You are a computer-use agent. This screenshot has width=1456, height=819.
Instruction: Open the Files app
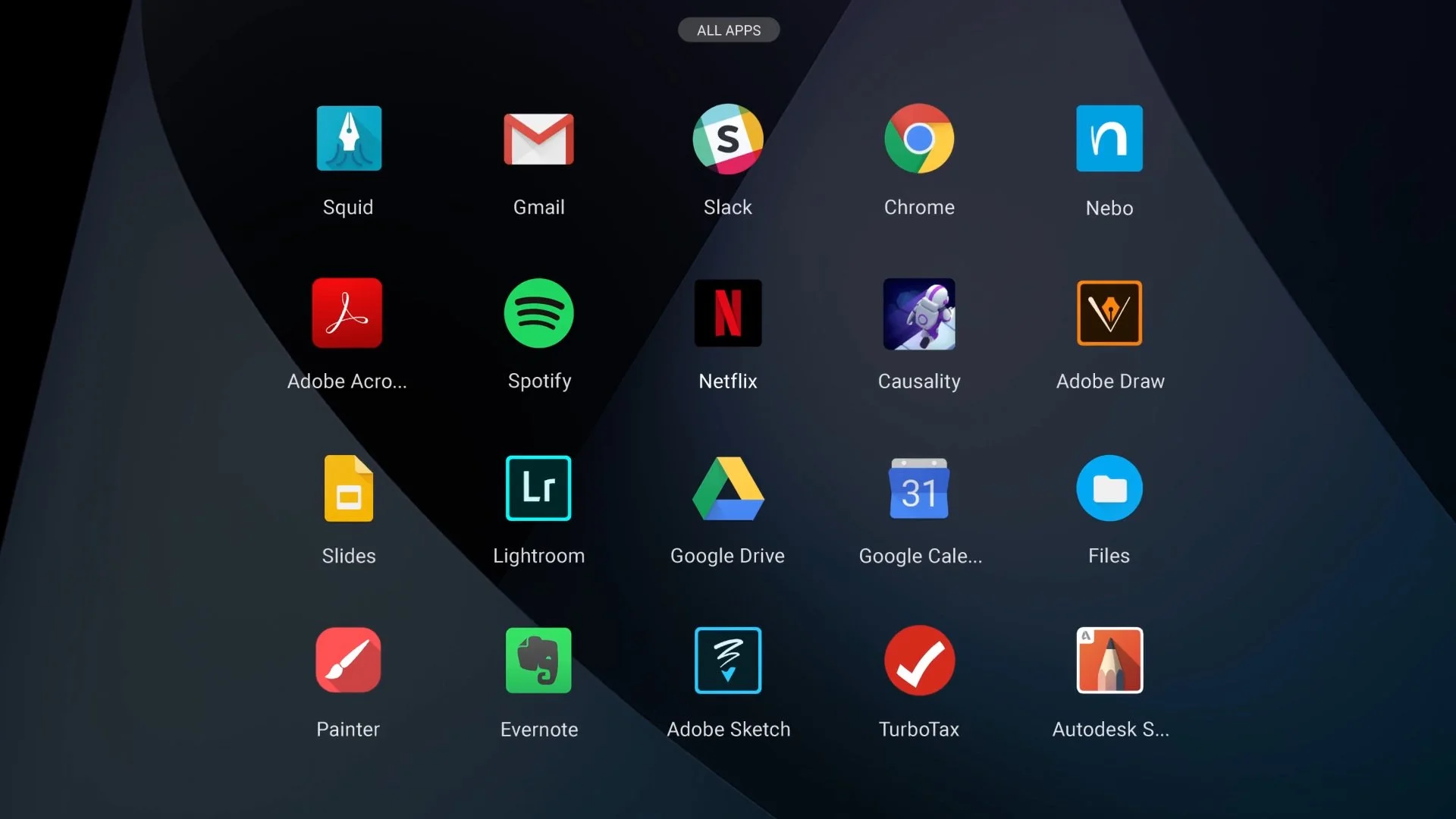coord(1109,488)
